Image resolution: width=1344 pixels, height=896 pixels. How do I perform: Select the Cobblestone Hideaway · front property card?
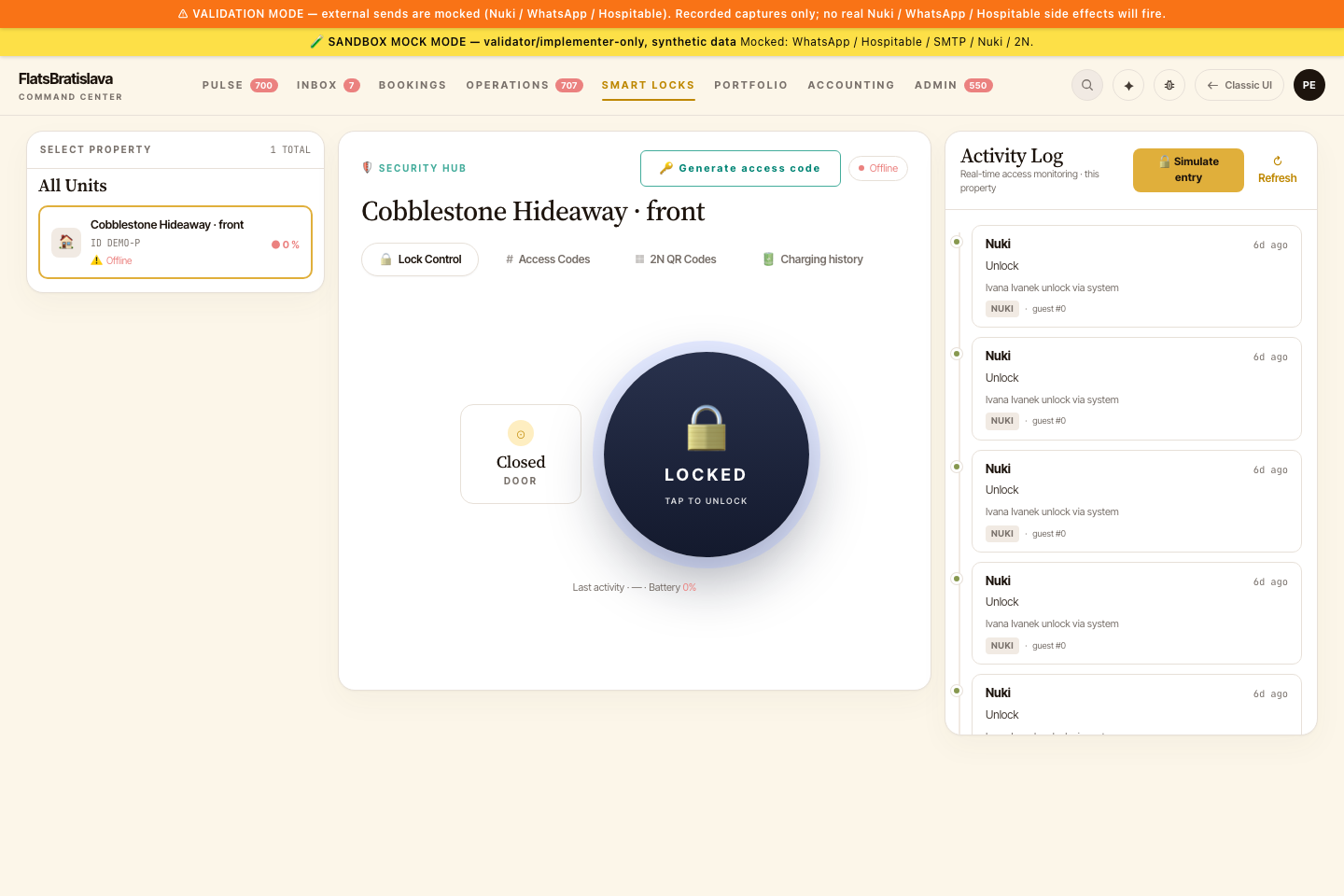pos(175,242)
